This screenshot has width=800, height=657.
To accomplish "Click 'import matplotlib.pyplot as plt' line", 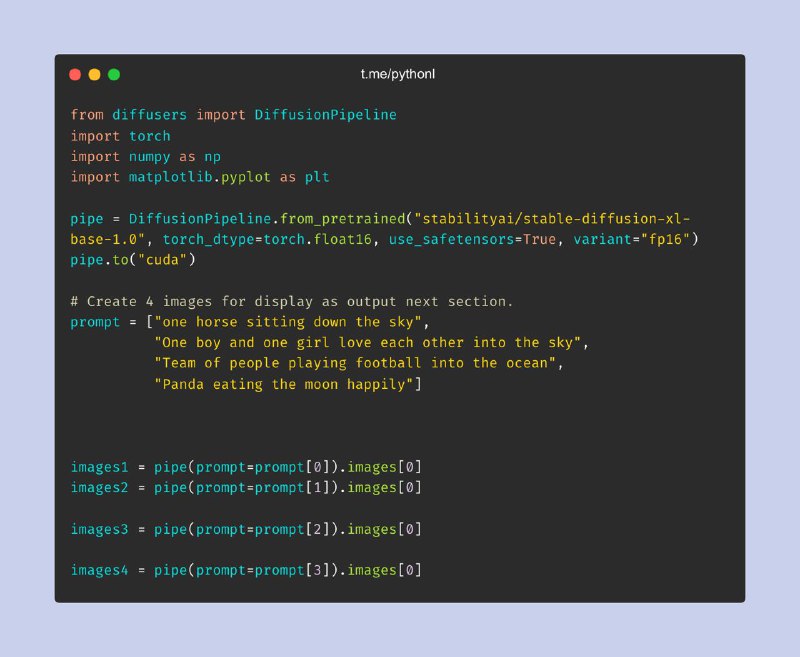I will [199, 178].
